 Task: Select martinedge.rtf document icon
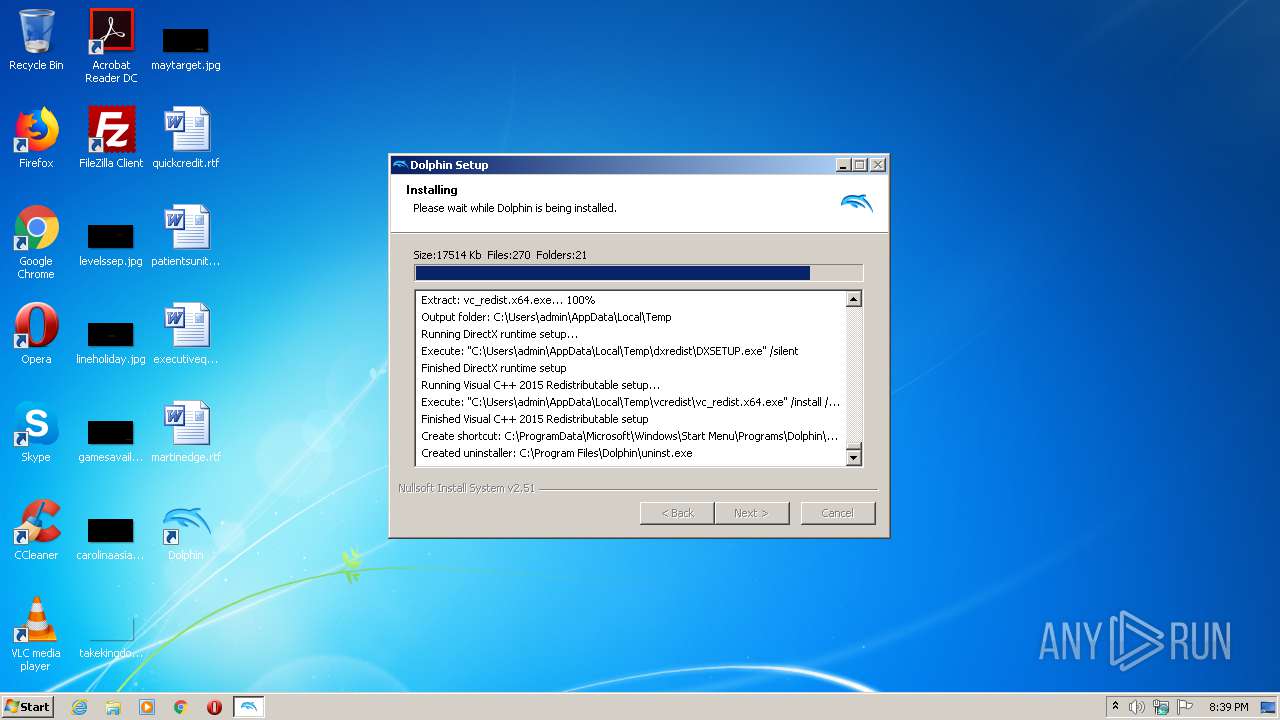[186, 432]
